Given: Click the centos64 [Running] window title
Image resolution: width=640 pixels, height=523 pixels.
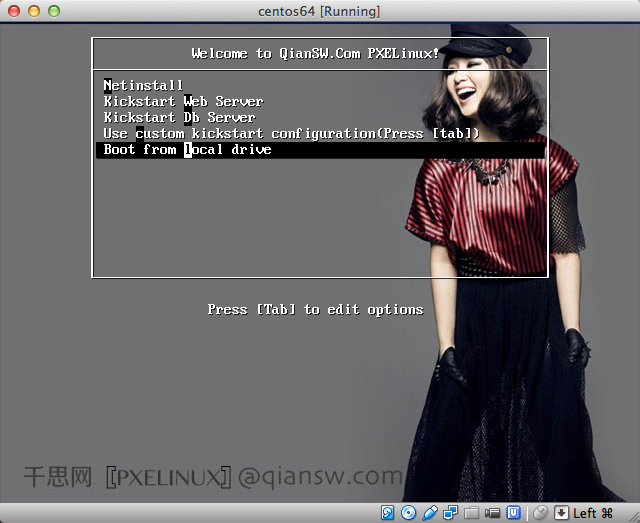Looking at the screenshot, I should 319,10.
